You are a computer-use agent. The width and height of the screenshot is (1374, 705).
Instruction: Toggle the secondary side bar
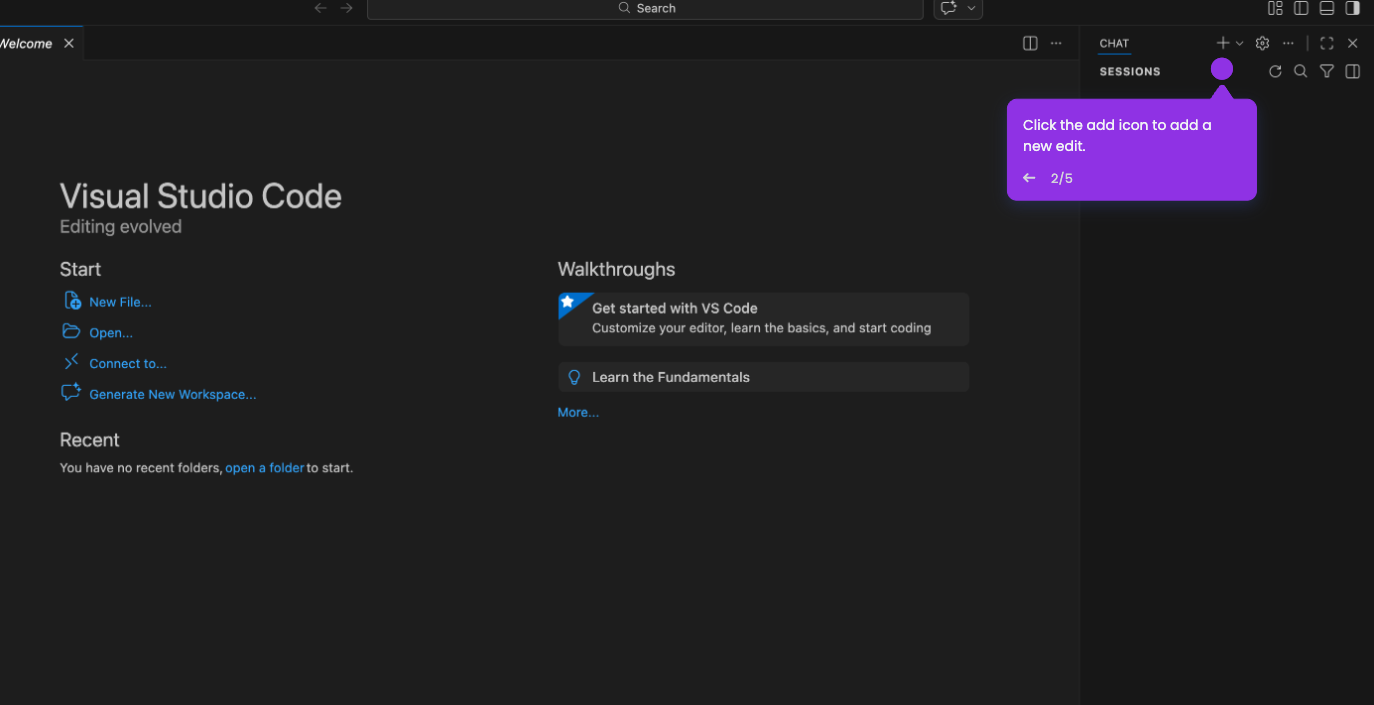1353,8
